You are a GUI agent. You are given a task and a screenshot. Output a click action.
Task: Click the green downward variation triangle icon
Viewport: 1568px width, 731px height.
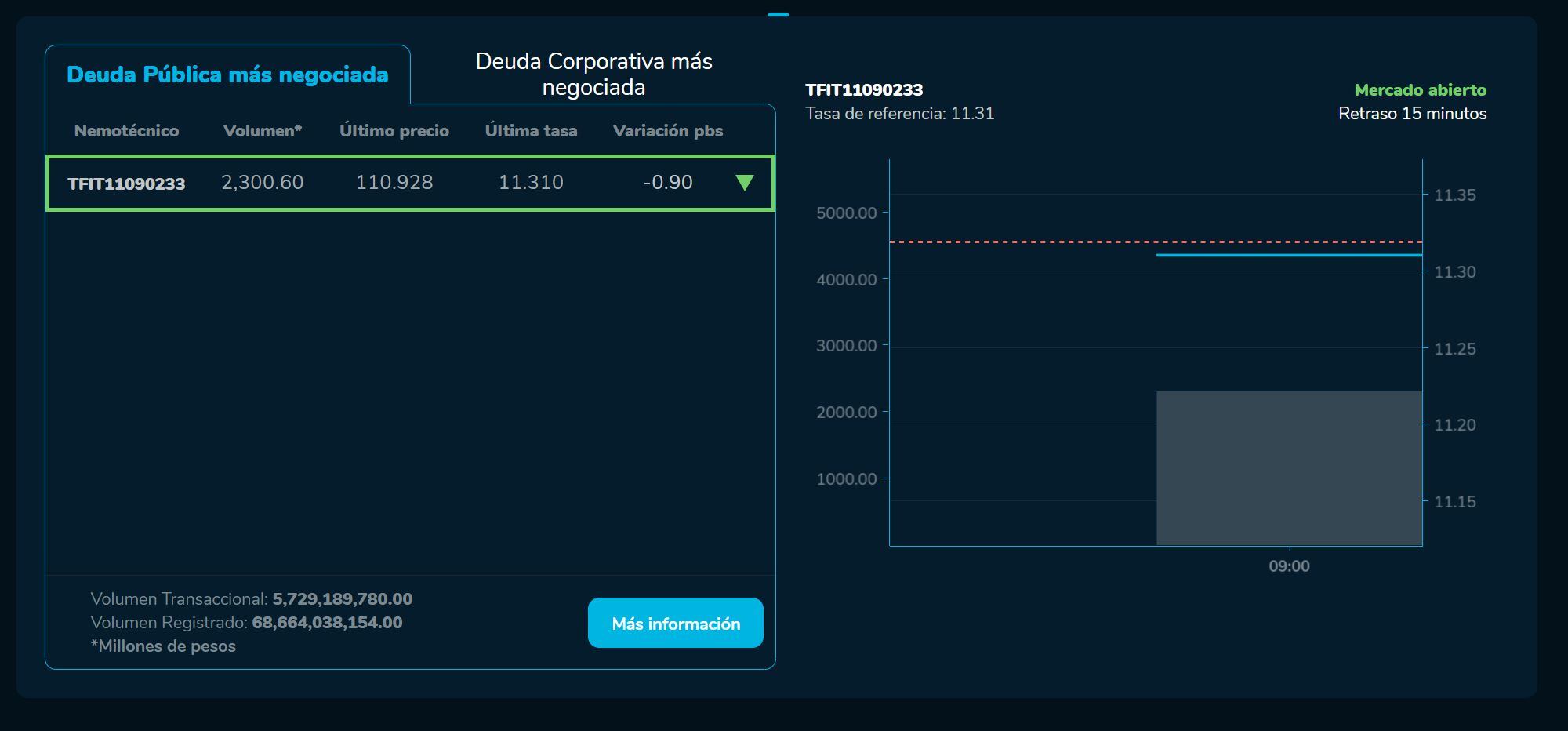745,183
